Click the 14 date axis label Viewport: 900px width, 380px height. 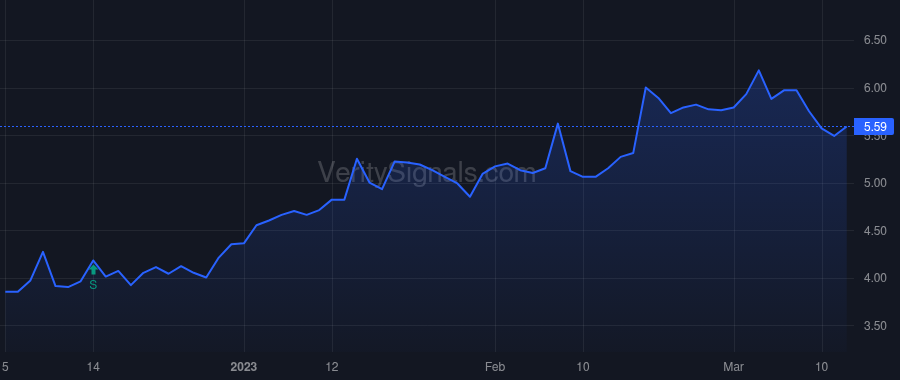[x=94, y=367]
